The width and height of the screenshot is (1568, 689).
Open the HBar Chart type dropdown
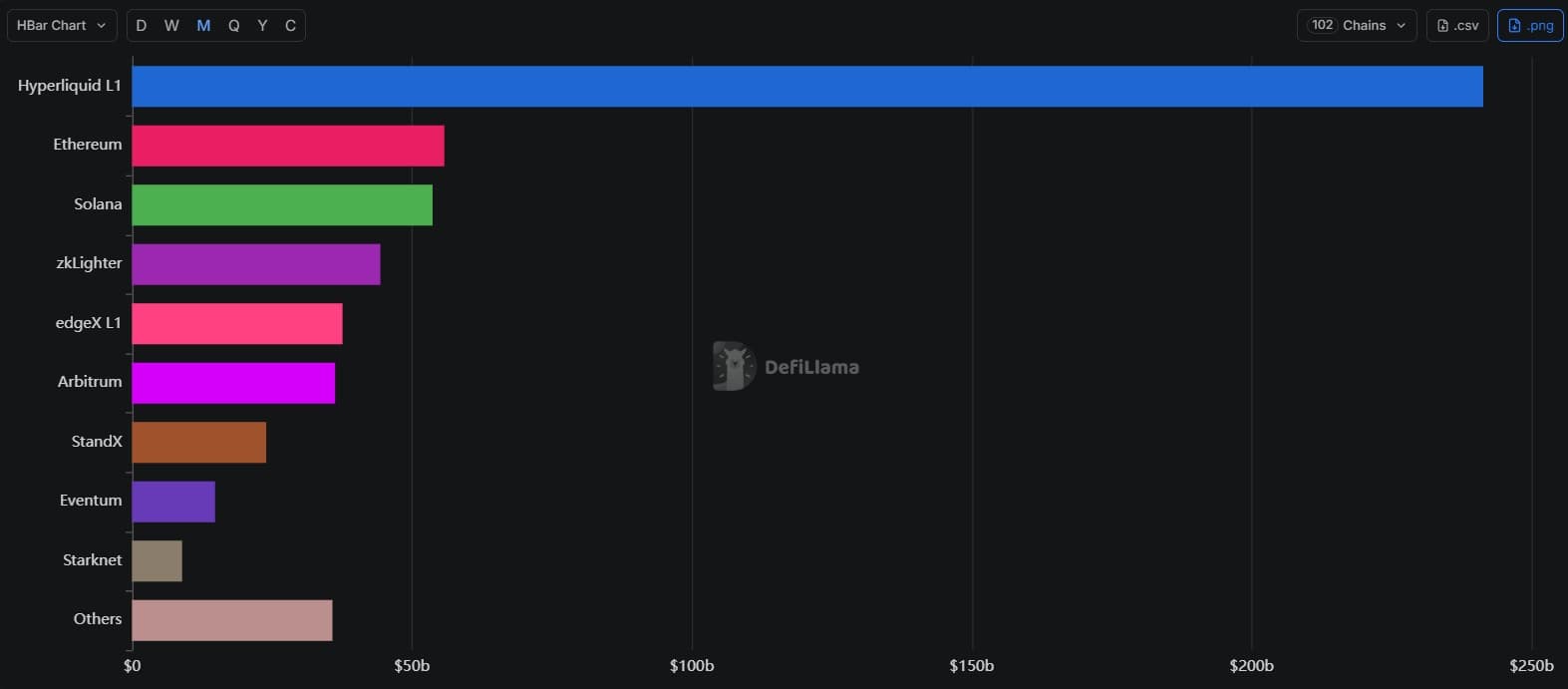(x=62, y=25)
